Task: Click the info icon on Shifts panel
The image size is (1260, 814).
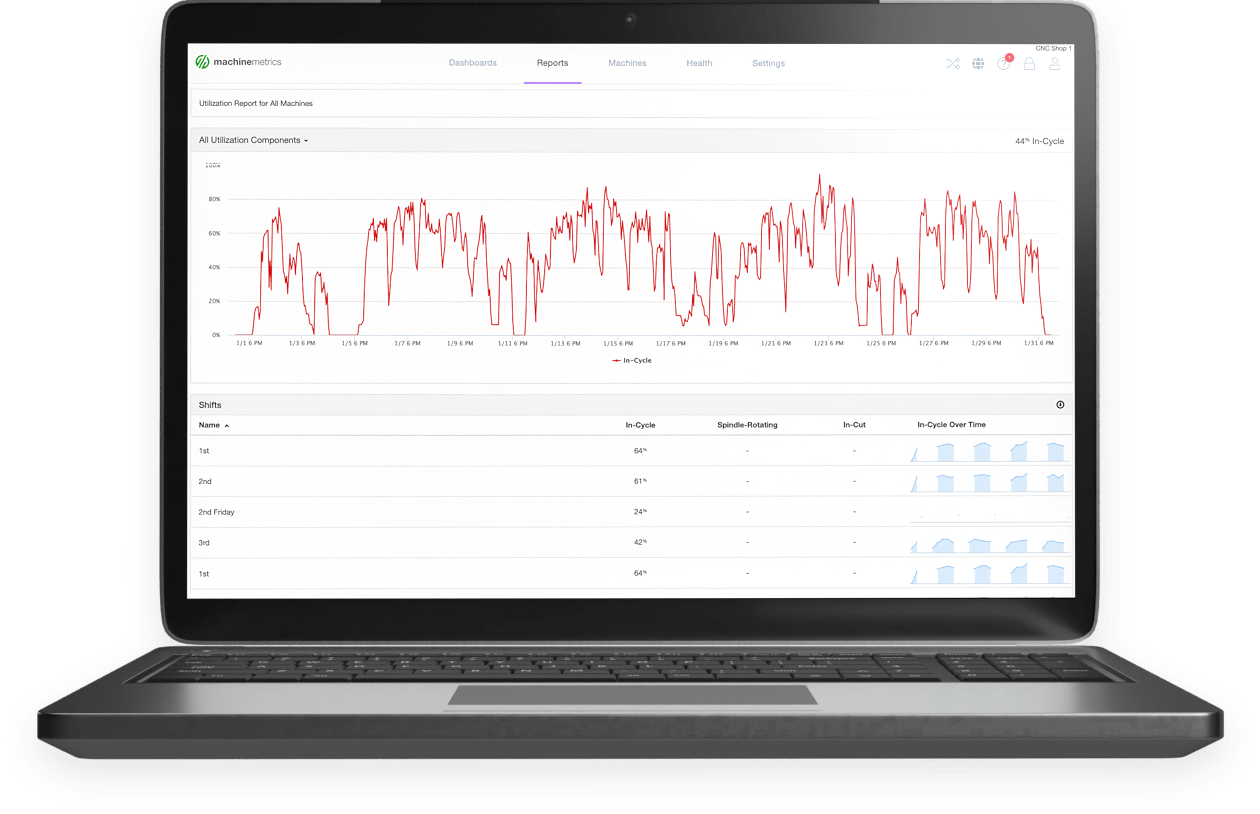Action: point(1059,404)
